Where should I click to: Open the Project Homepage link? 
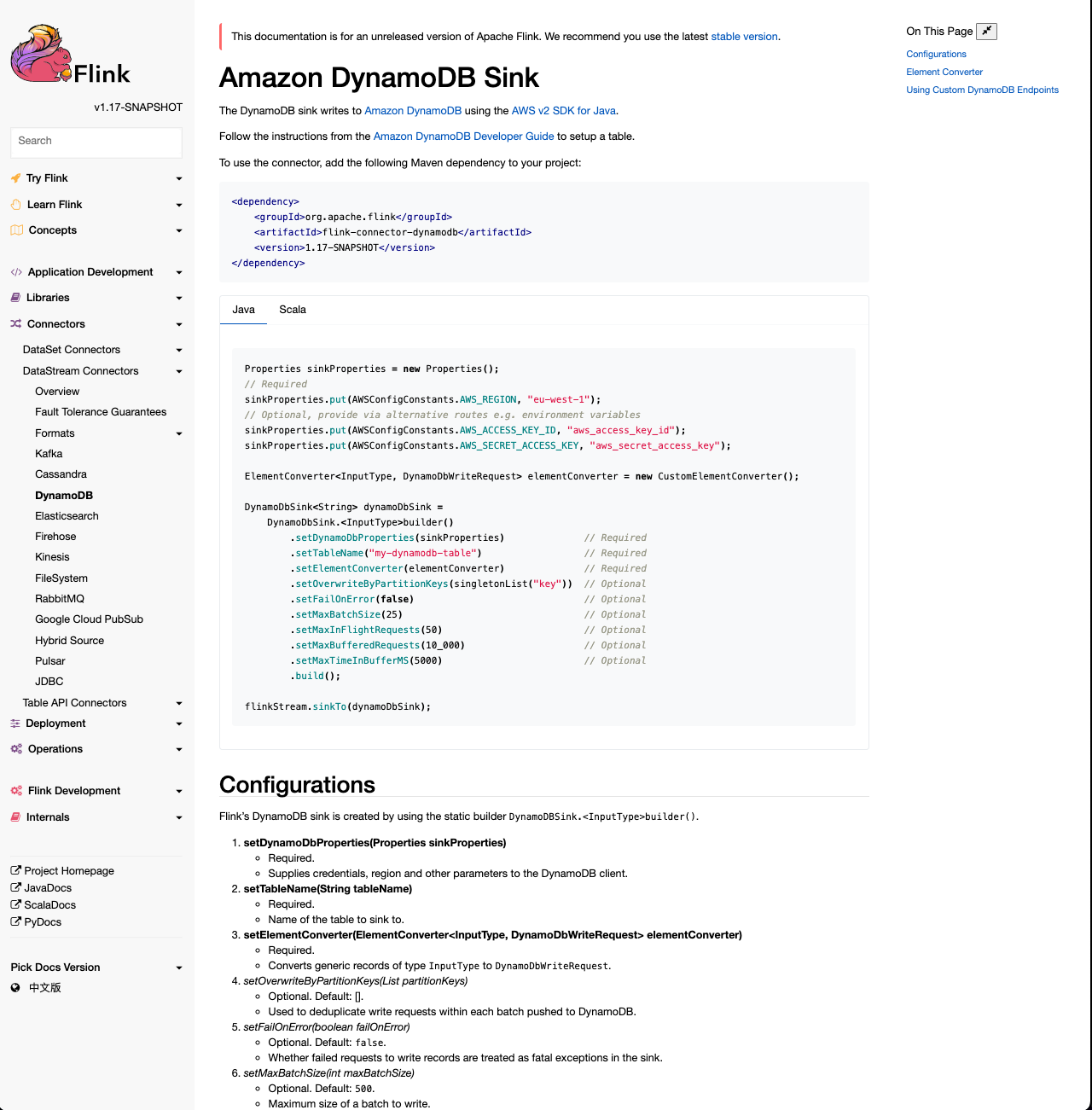(69, 871)
